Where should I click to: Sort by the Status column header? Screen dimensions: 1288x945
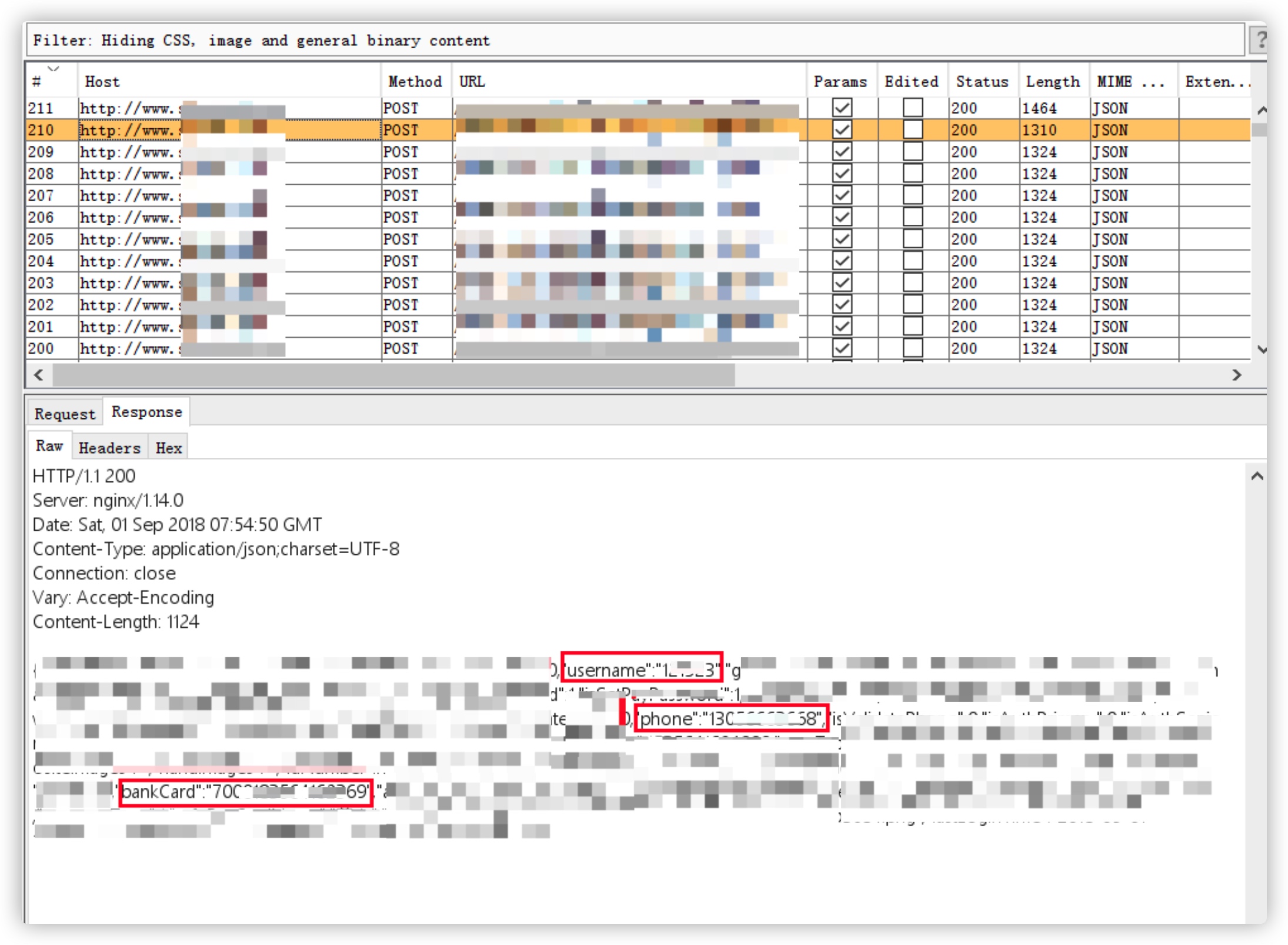(x=982, y=82)
